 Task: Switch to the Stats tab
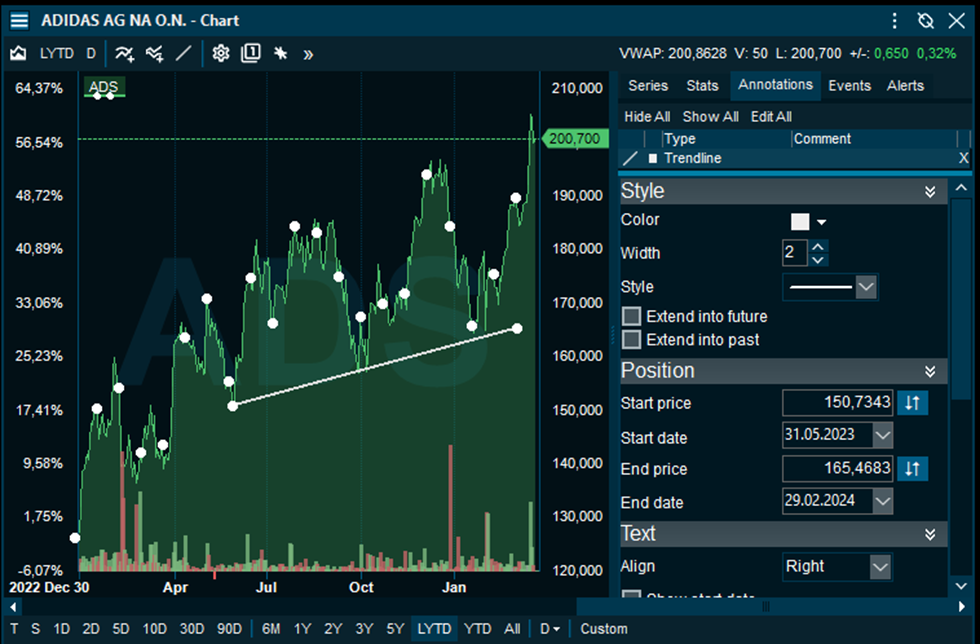pos(702,86)
